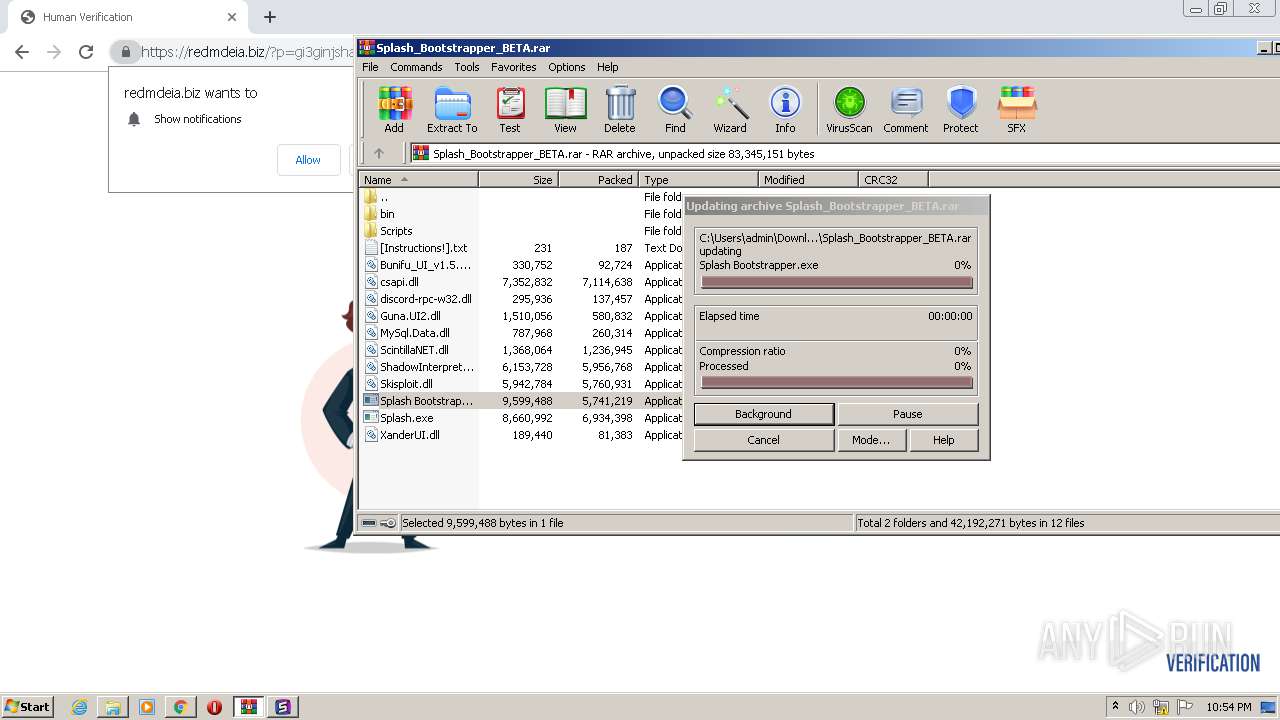Click the Delete toolbar icon
Image resolution: width=1280 pixels, height=720 pixels.
click(x=620, y=109)
